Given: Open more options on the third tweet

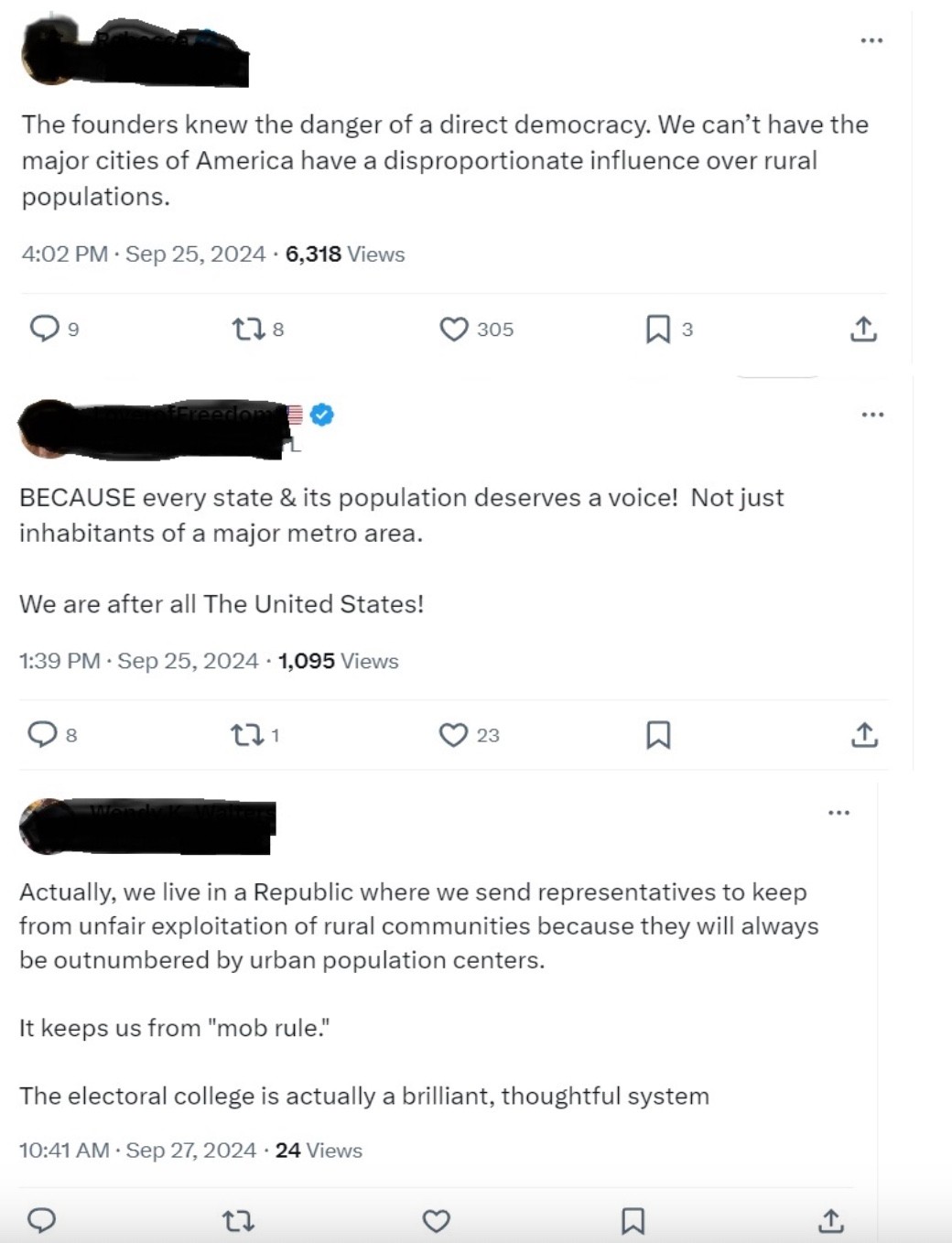Looking at the screenshot, I should pyautogui.click(x=838, y=813).
